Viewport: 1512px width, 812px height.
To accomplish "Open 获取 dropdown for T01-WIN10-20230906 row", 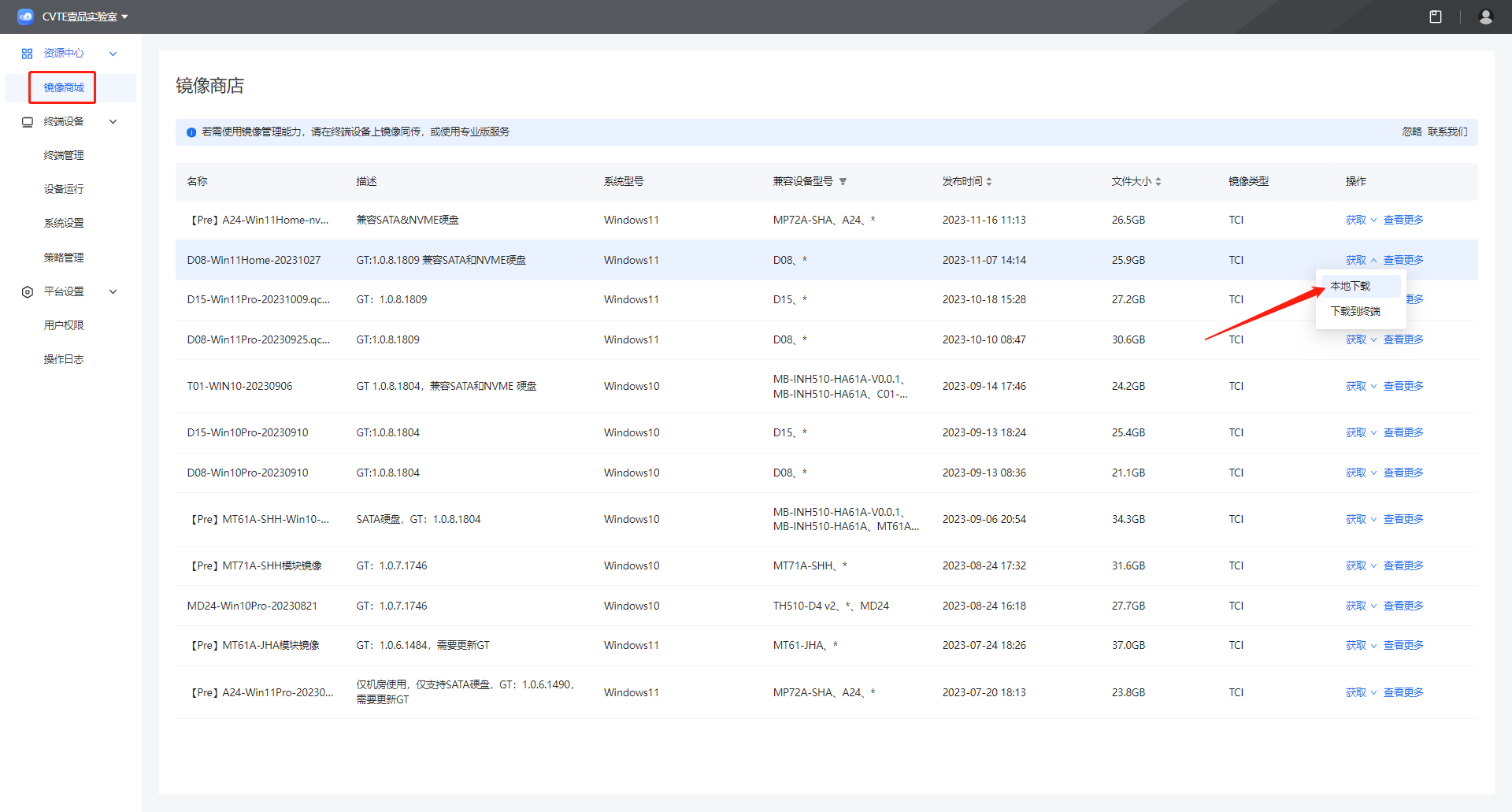I will click(x=1361, y=387).
